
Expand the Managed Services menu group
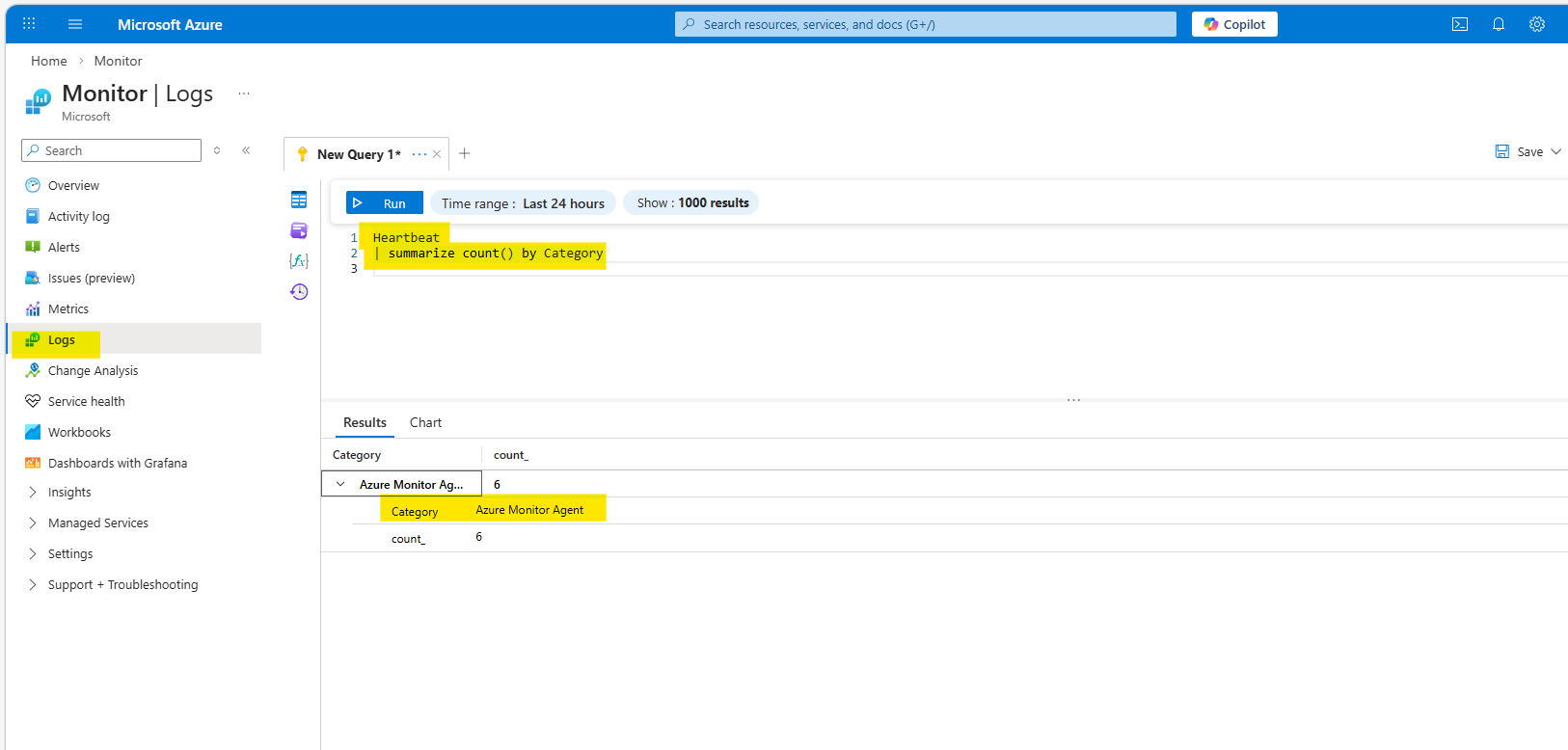(x=33, y=522)
